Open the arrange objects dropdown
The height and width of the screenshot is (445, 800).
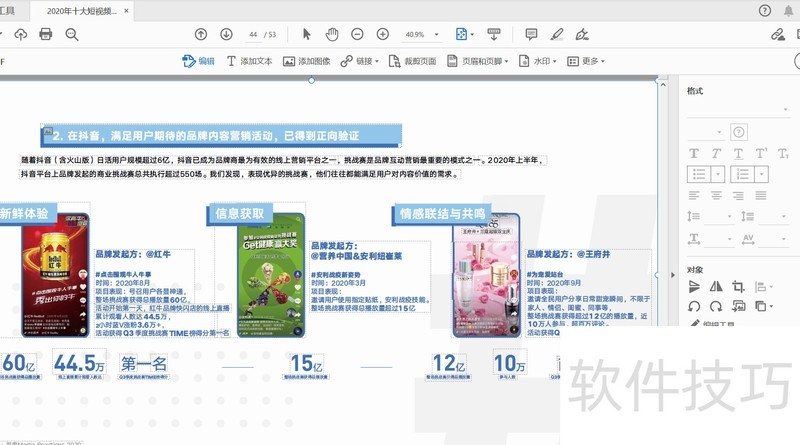(x=764, y=307)
